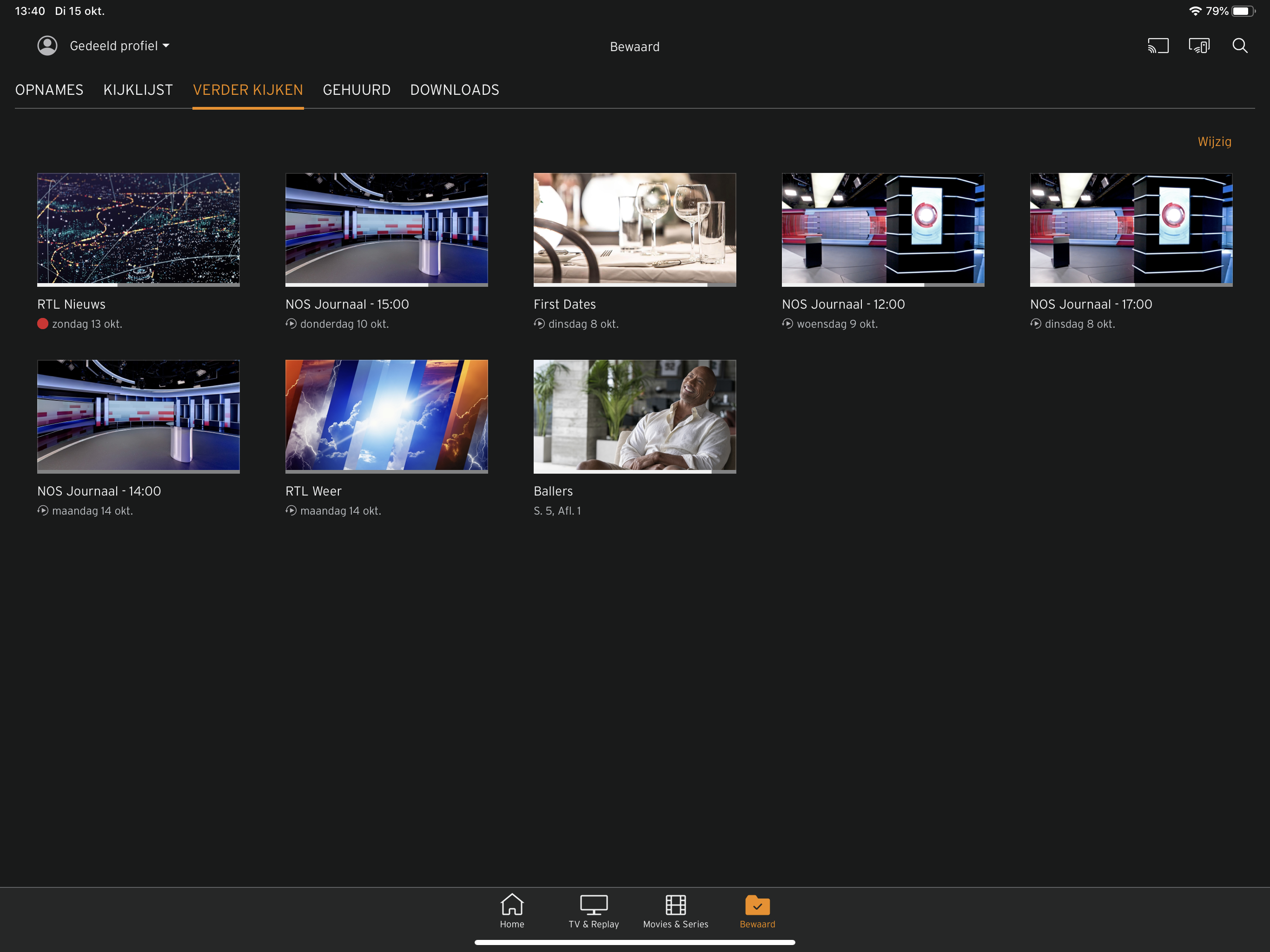Tap the user profile avatar icon
The height and width of the screenshot is (952, 1270).
tap(47, 46)
